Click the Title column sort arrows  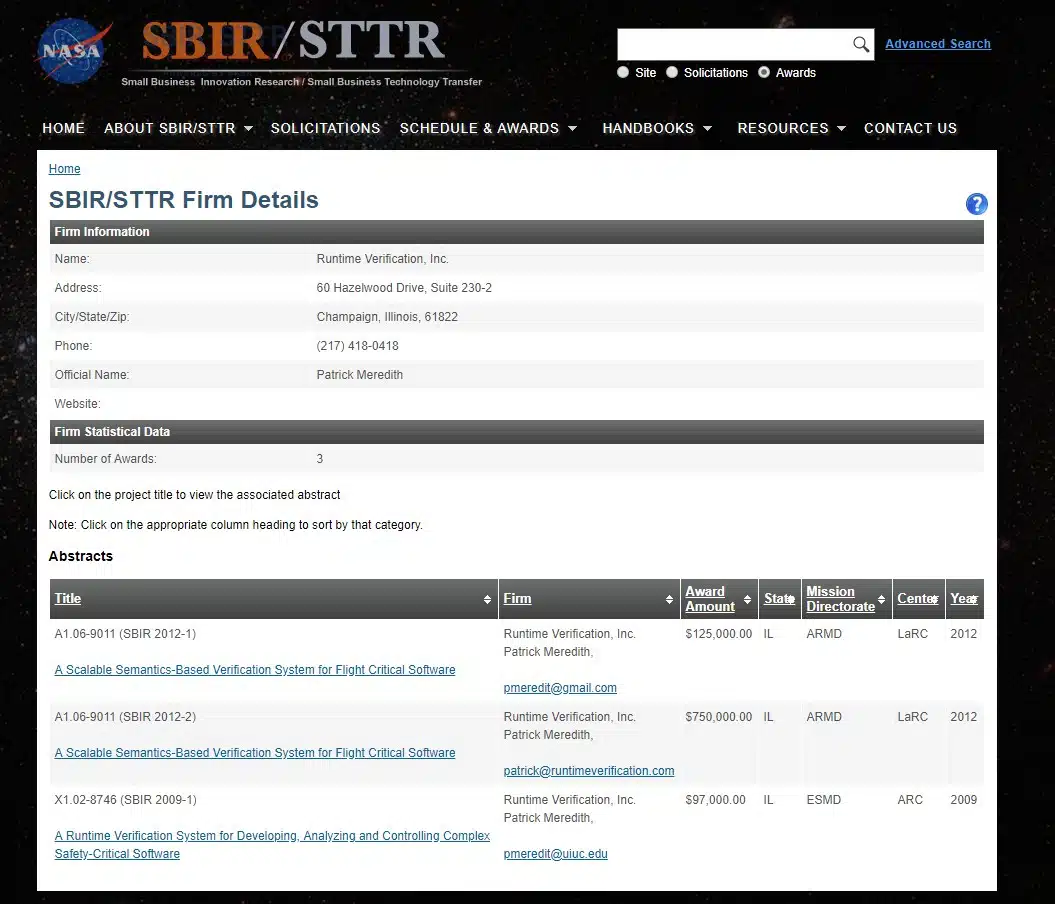click(487, 599)
